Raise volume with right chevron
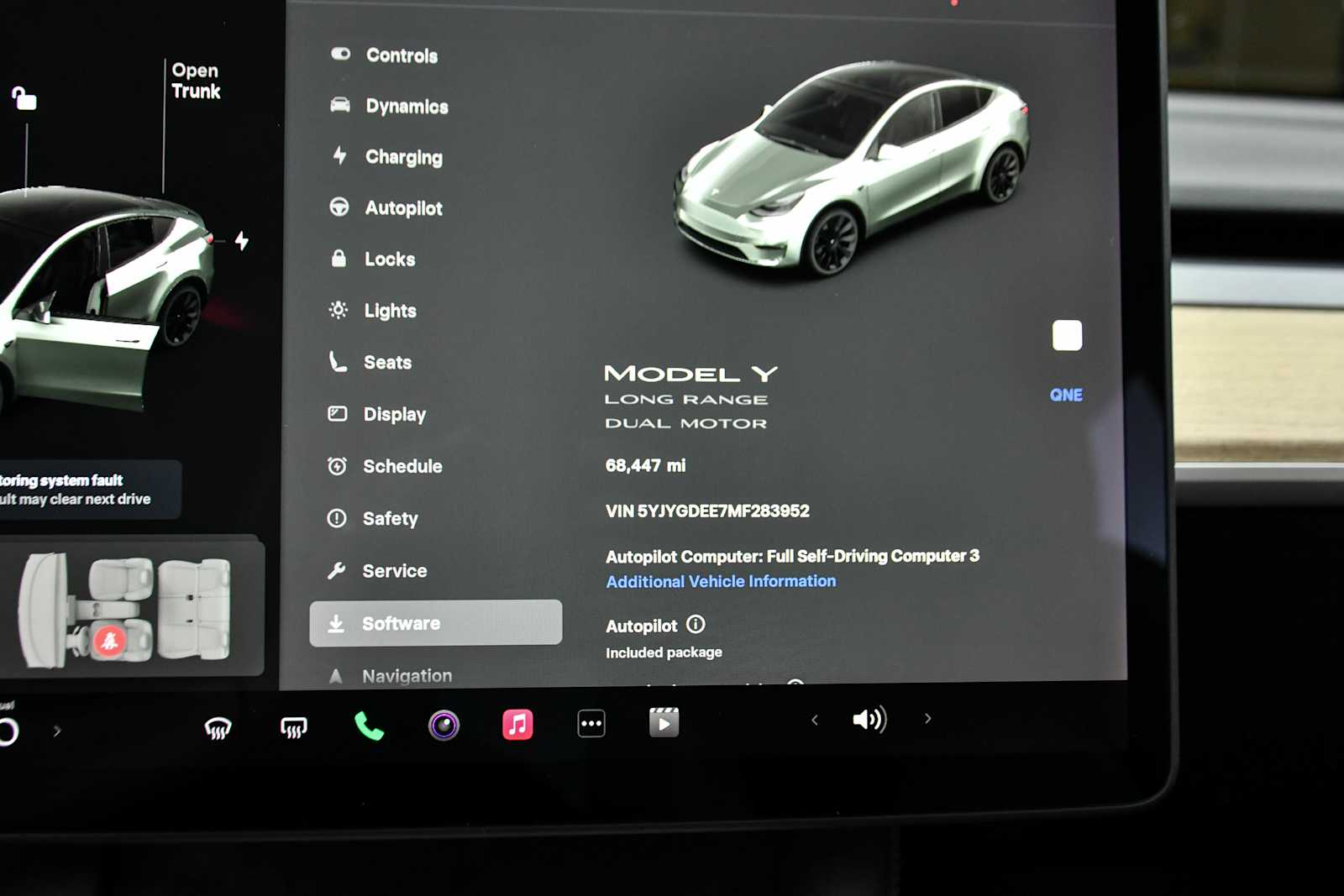 tap(927, 719)
